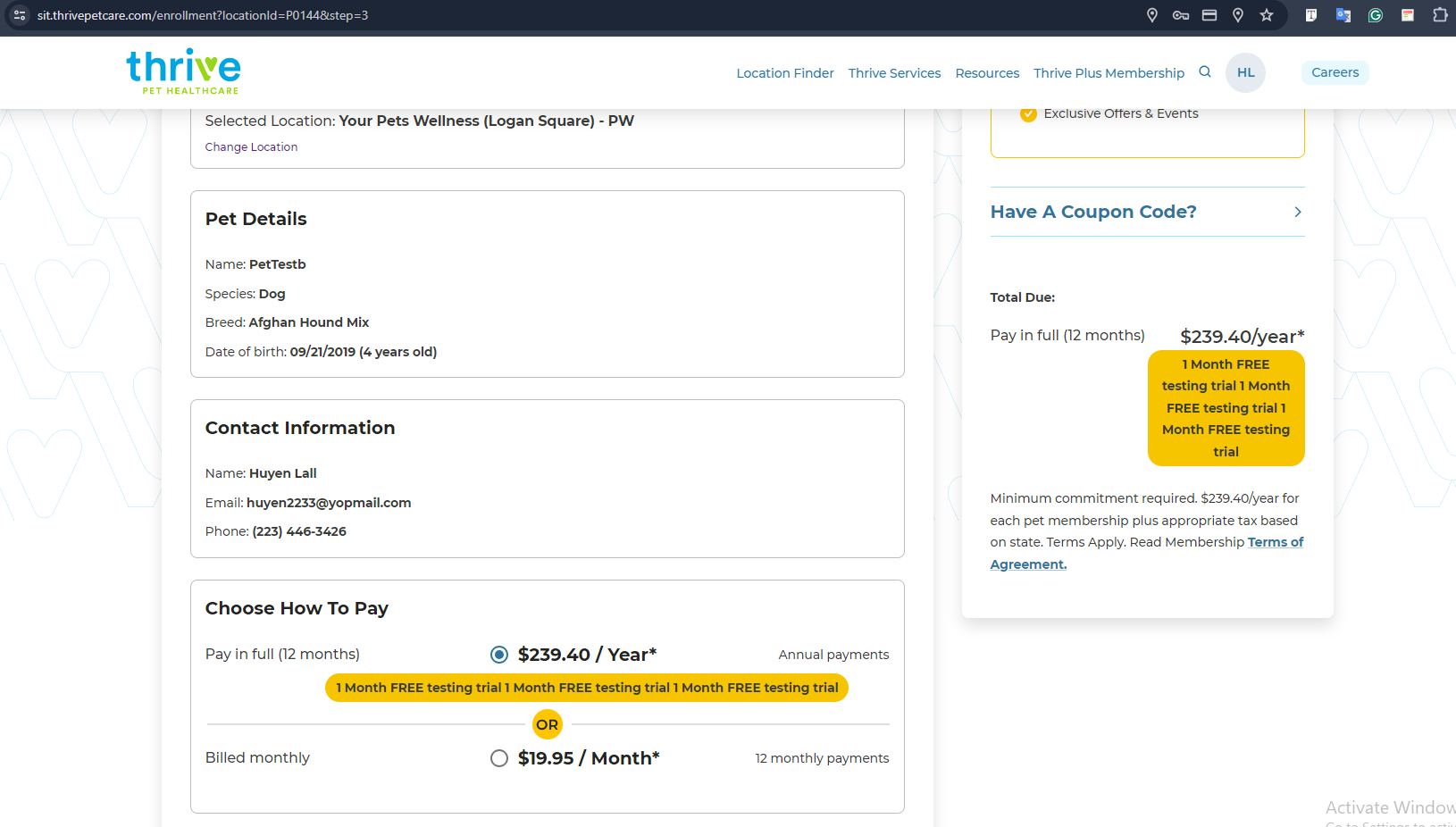Click email huyen2233@yopmail.com
The width and height of the screenshot is (1456, 827).
point(329,503)
